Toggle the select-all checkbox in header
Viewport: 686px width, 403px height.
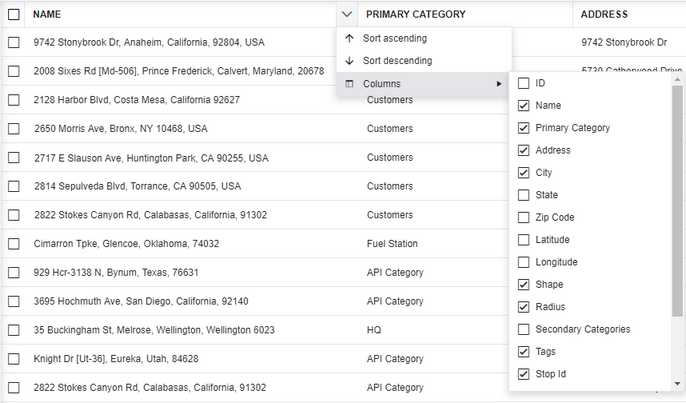[x=14, y=15]
